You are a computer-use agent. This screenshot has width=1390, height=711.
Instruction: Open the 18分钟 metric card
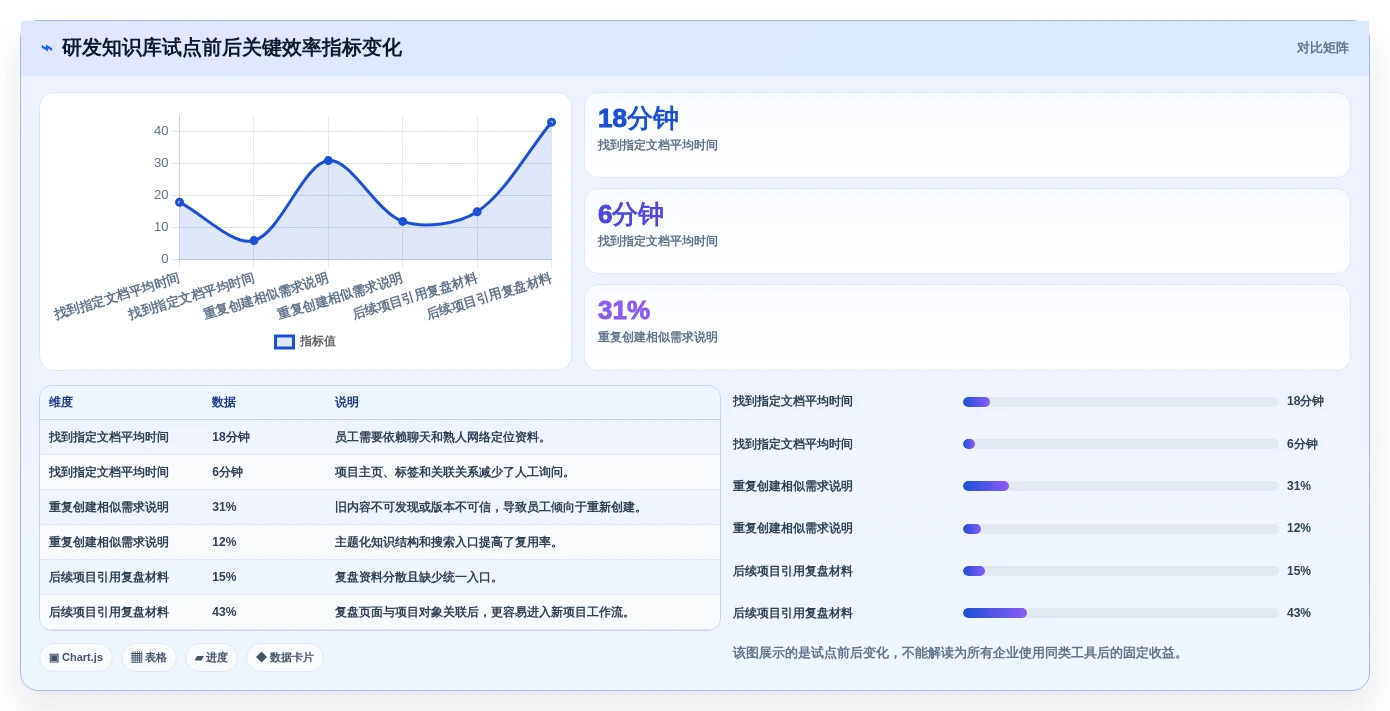pos(967,135)
